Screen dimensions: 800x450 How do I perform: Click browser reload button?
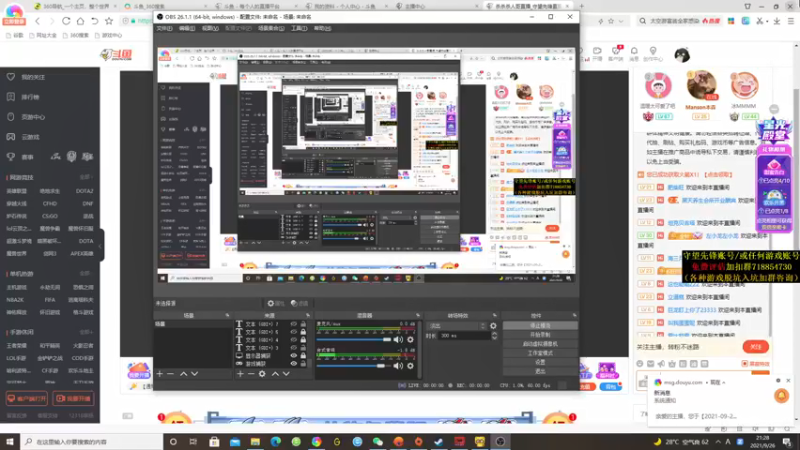click(66, 21)
